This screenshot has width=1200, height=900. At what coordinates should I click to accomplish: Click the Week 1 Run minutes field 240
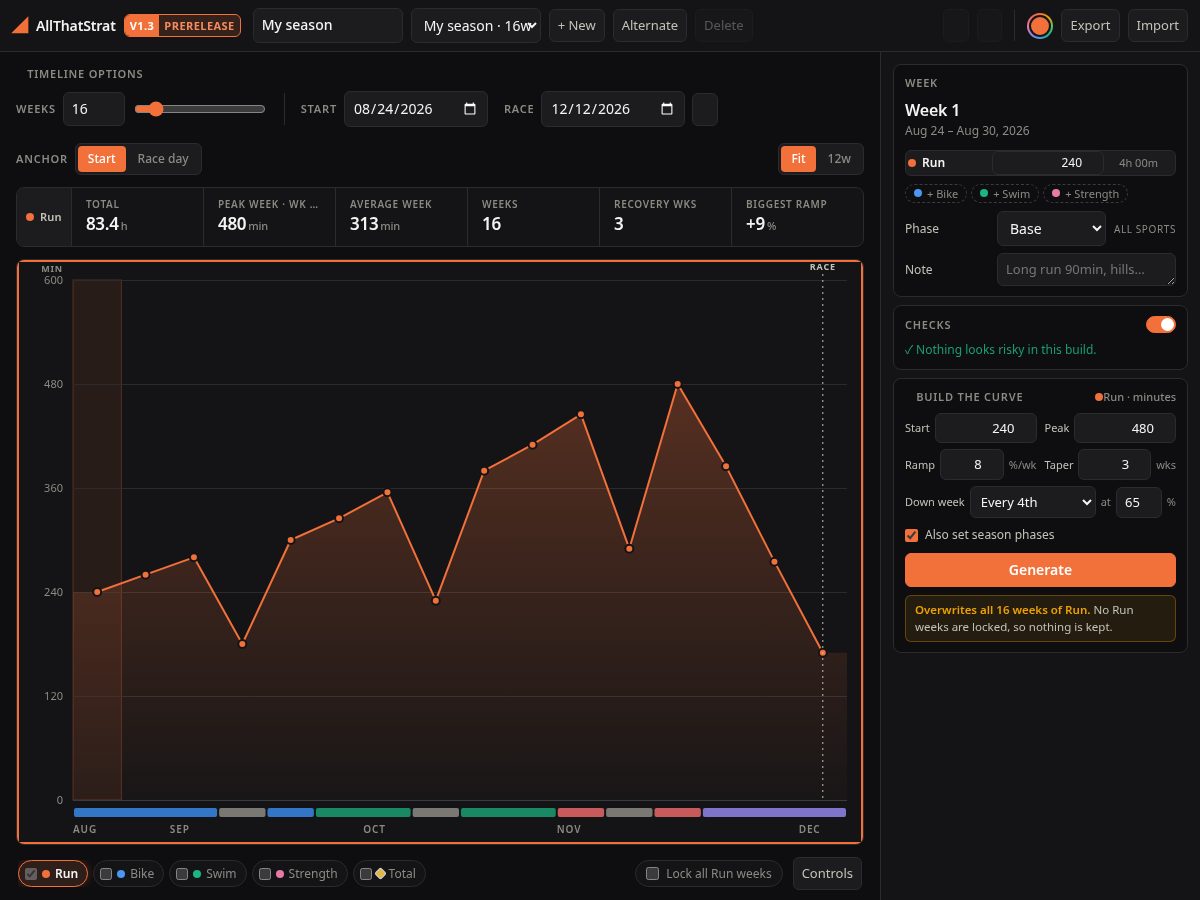1047,163
